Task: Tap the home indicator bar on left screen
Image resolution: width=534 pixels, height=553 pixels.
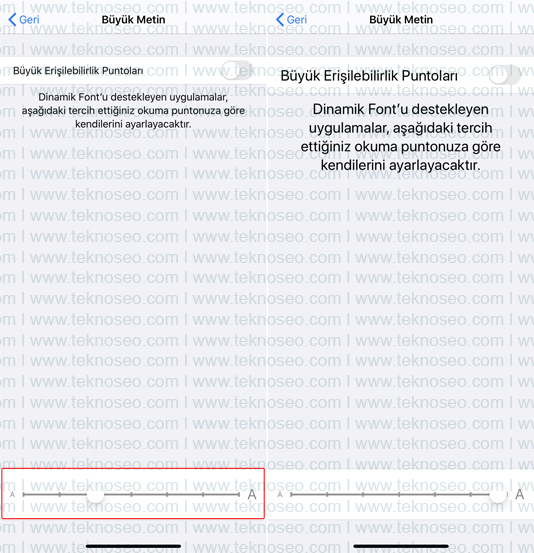Action: coord(133,546)
